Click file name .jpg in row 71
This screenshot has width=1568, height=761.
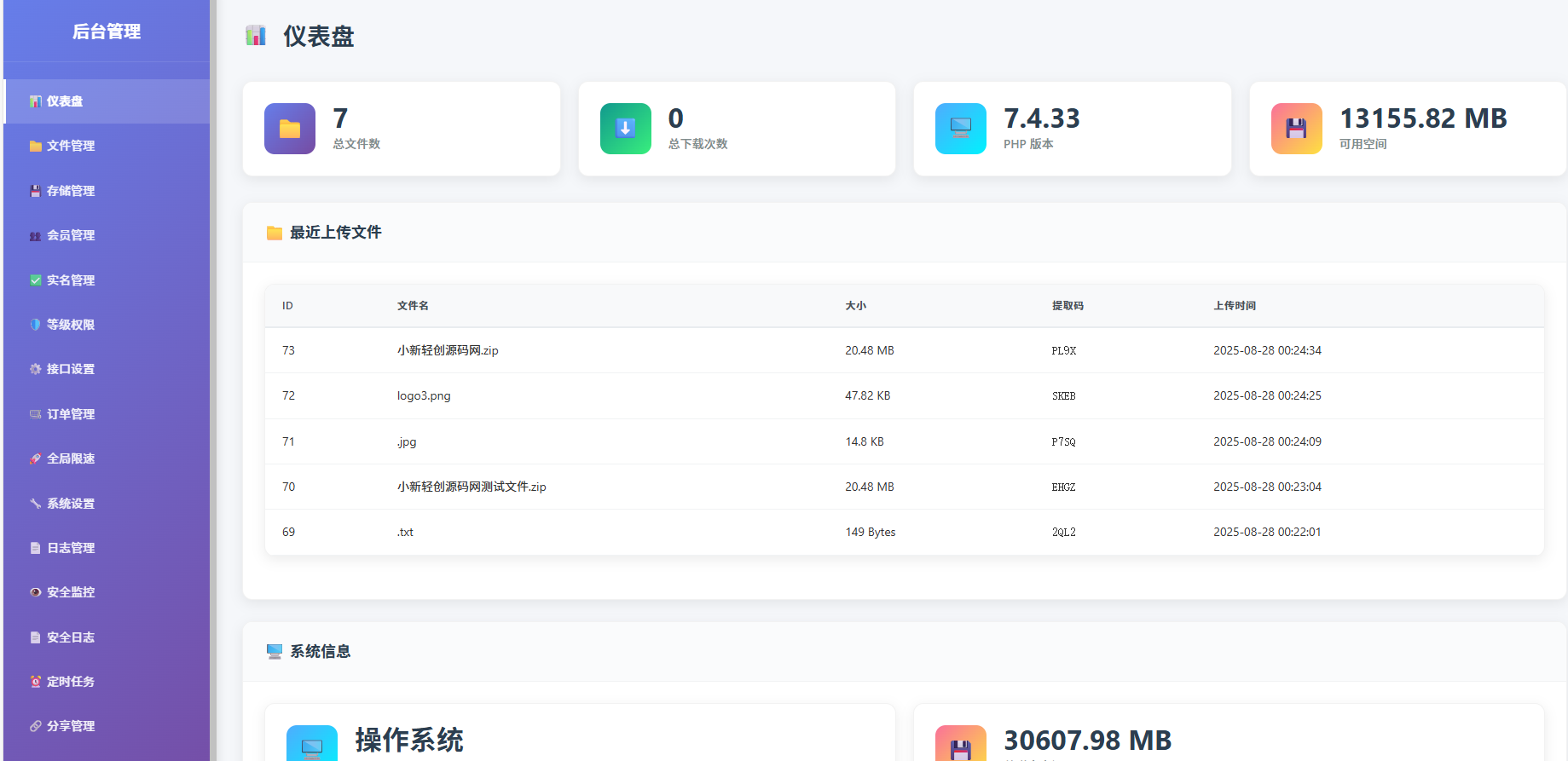pyautogui.click(x=407, y=441)
